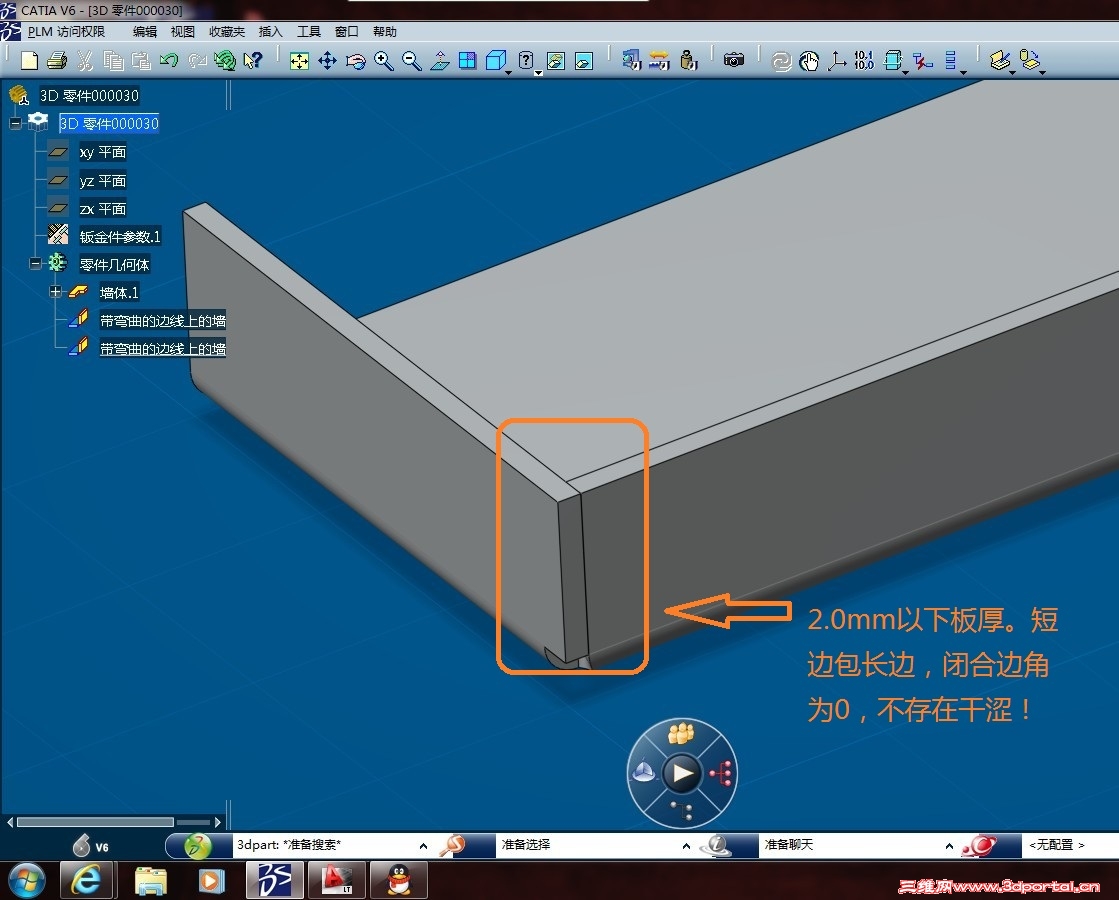
Task: Click the Fold/Unfold view icon
Action: click(x=892, y=60)
